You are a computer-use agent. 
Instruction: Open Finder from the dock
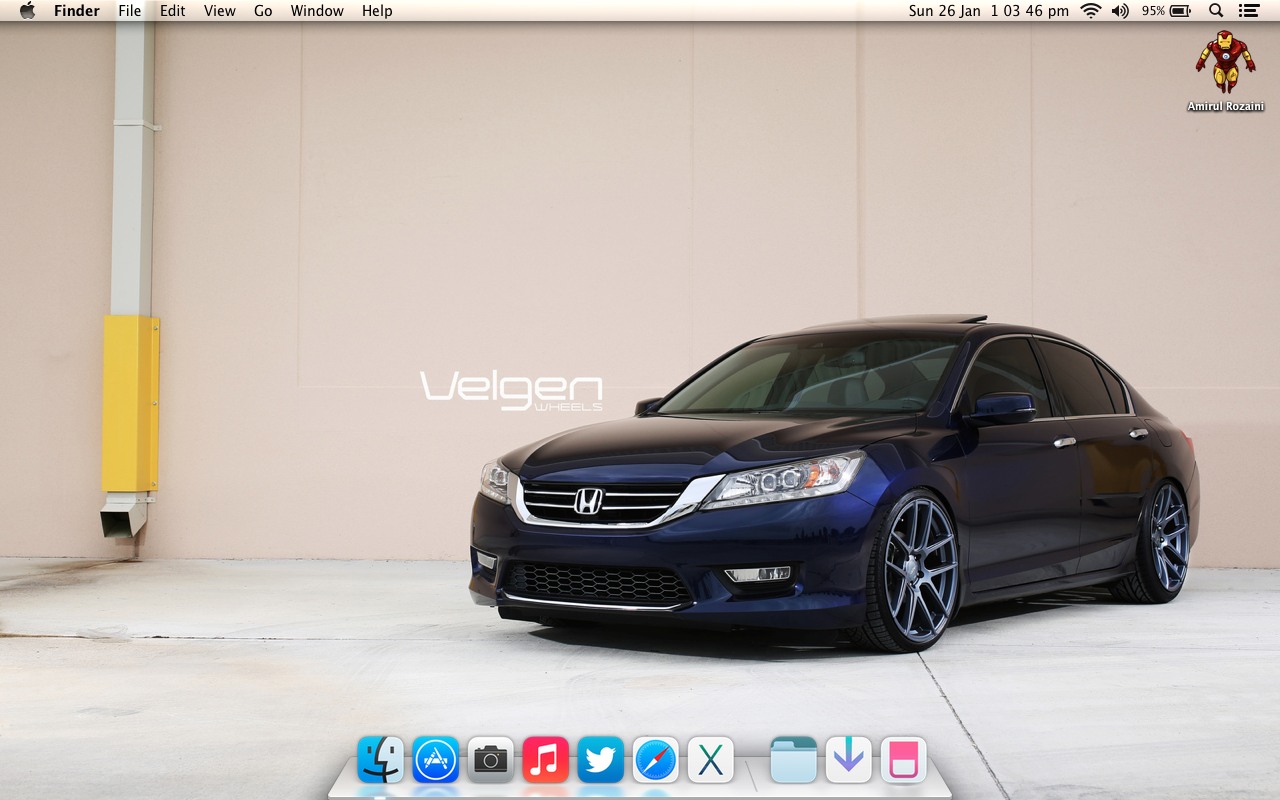point(381,760)
